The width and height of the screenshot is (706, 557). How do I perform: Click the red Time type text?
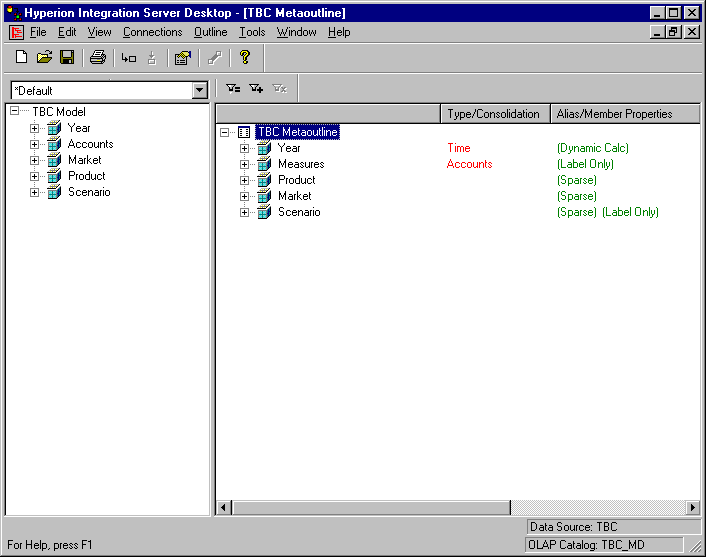459,148
